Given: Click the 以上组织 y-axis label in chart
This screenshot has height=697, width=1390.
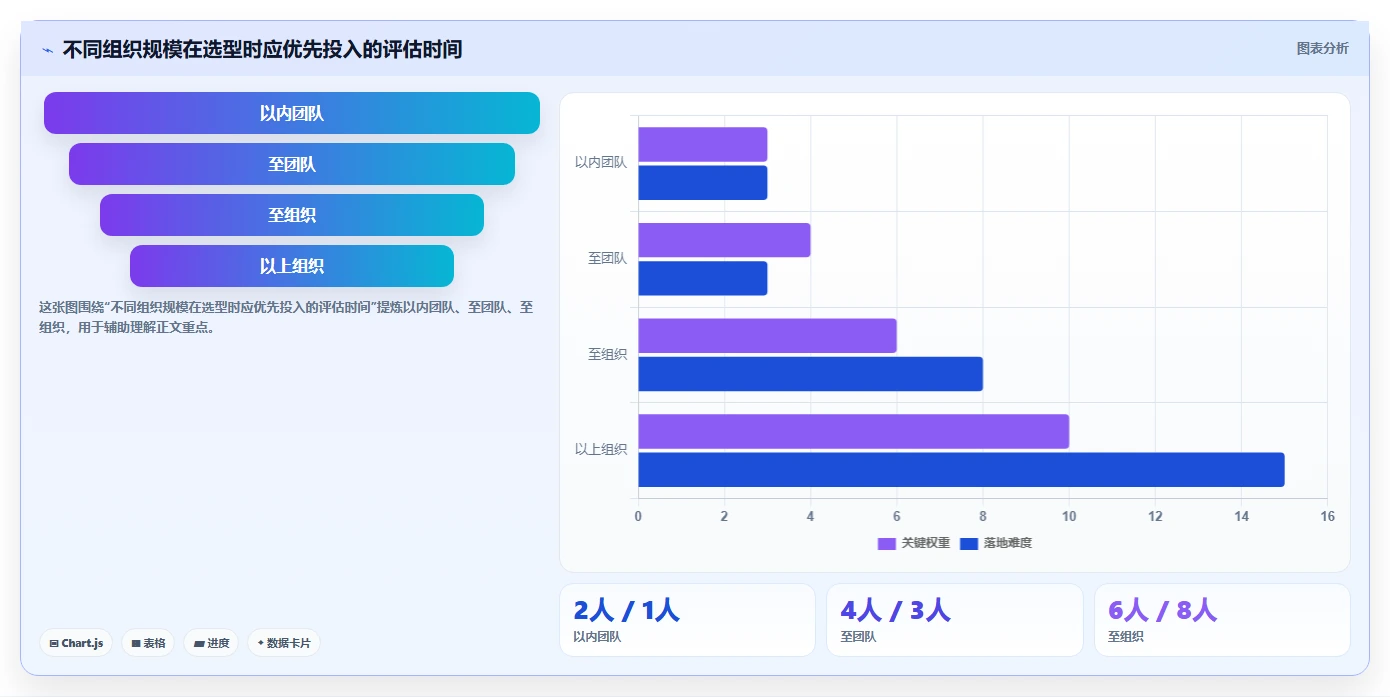Looking at the screenshot, I should point(601,450).
